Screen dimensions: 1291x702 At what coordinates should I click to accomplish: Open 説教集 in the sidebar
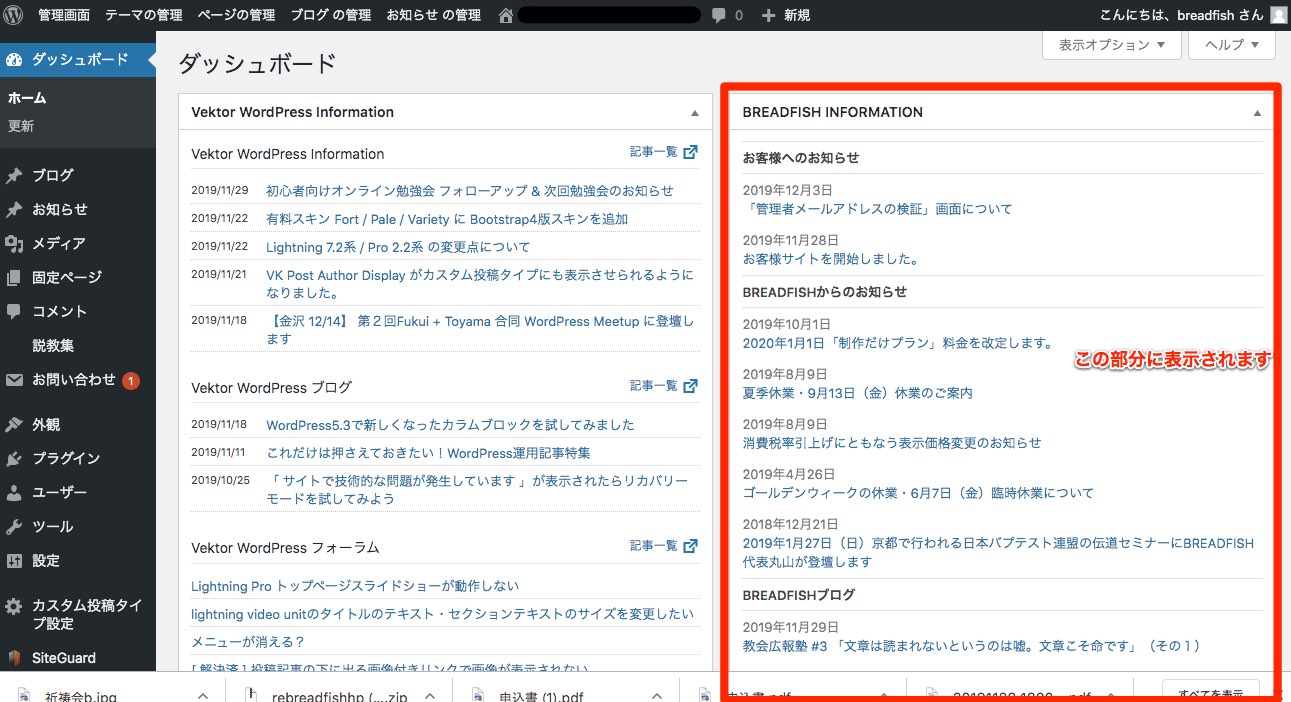[53, 345]
